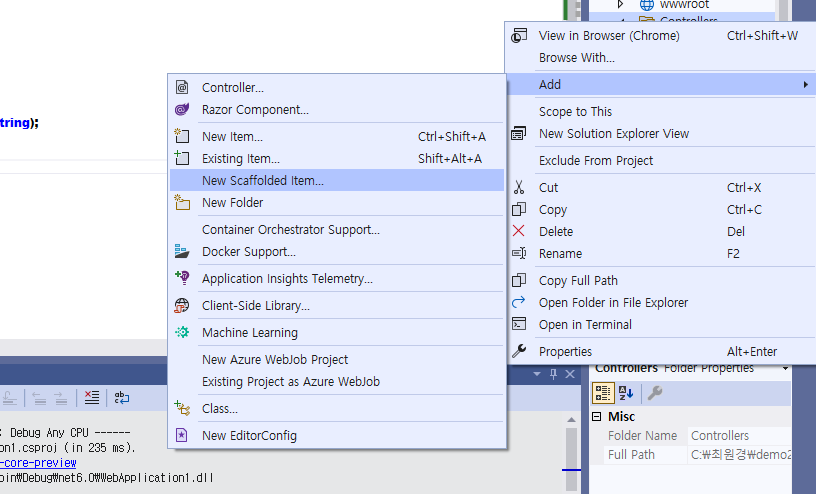Choose Container Orchestrator Support...
This screenshot has width=816, height=494.
click(x=337, y=230)
